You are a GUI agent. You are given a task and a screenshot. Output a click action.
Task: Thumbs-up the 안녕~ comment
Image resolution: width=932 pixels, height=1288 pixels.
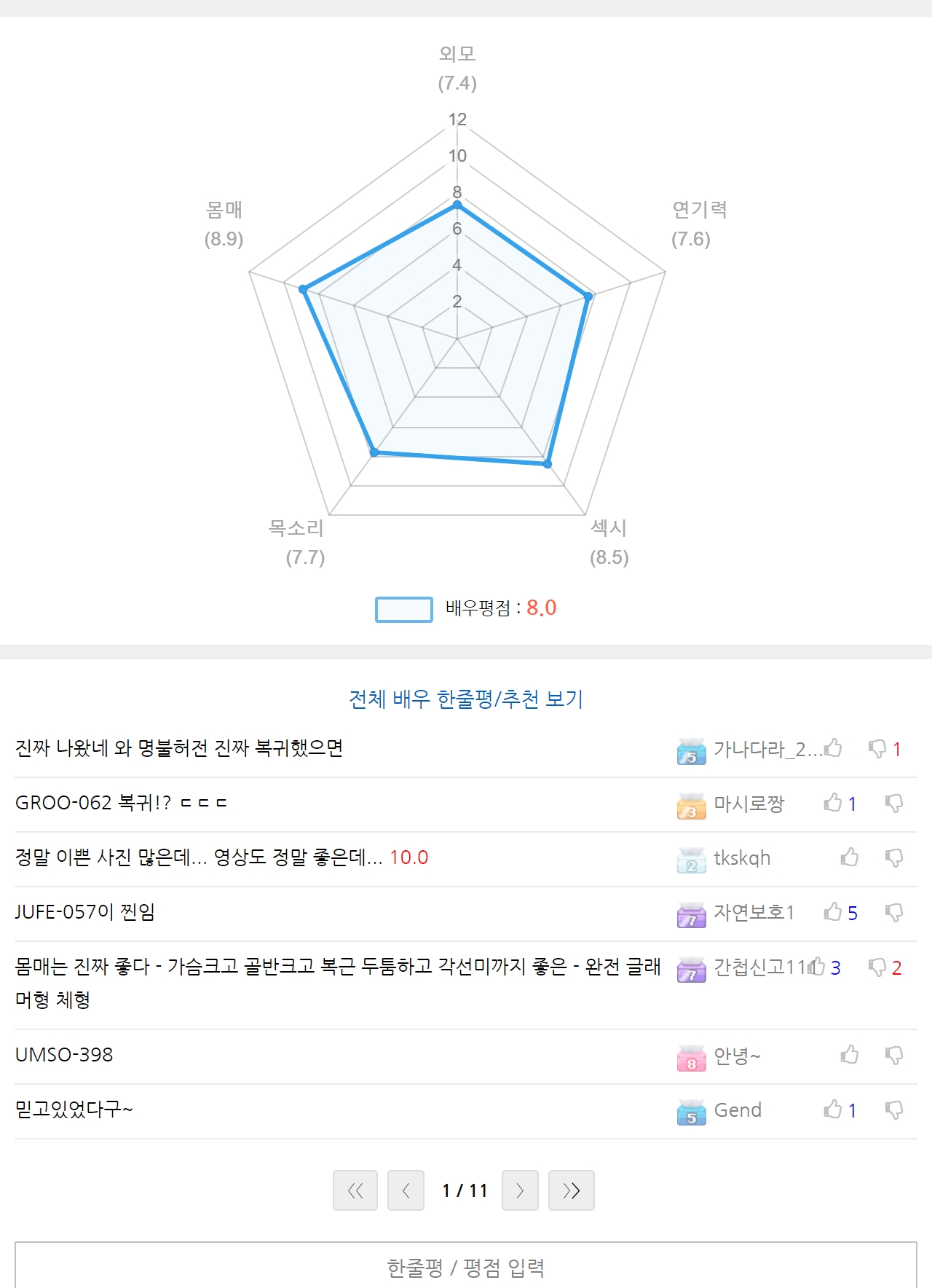(x=849, y=1055)
